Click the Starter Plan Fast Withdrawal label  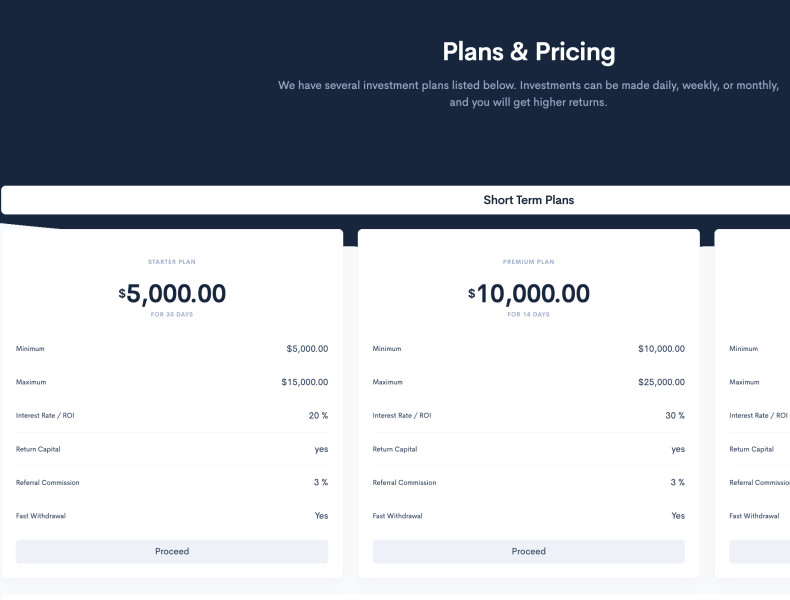pos(41,516)
